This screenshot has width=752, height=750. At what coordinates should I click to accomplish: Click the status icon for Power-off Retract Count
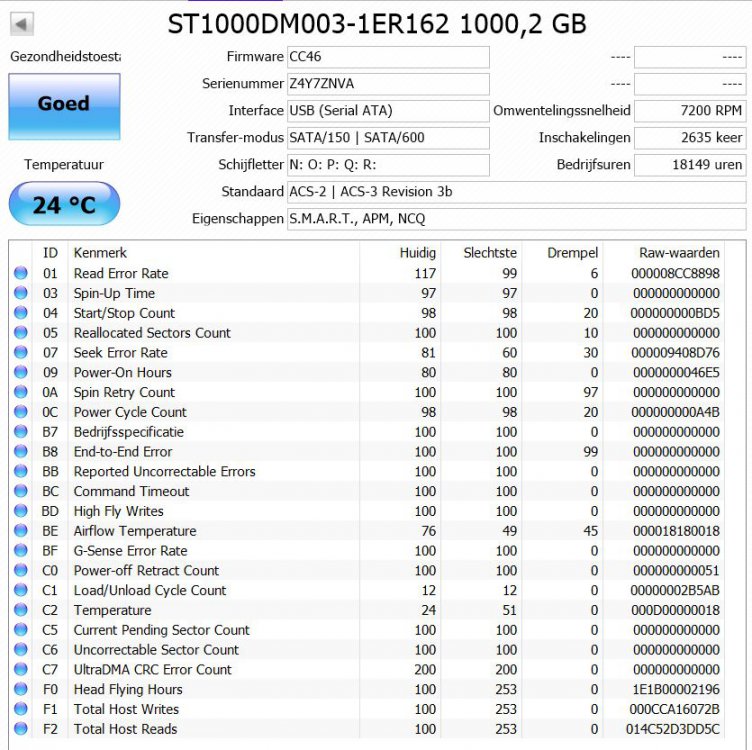tap(21, 570)
